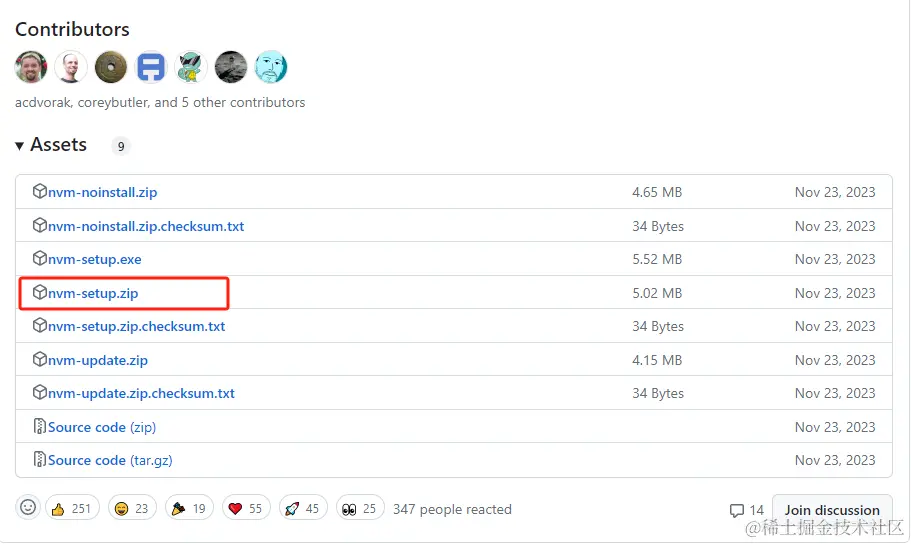Open acdvorak's contributor avatar
Image resolution: width=911 pixels, height=544 pixels.
[31, 67]
